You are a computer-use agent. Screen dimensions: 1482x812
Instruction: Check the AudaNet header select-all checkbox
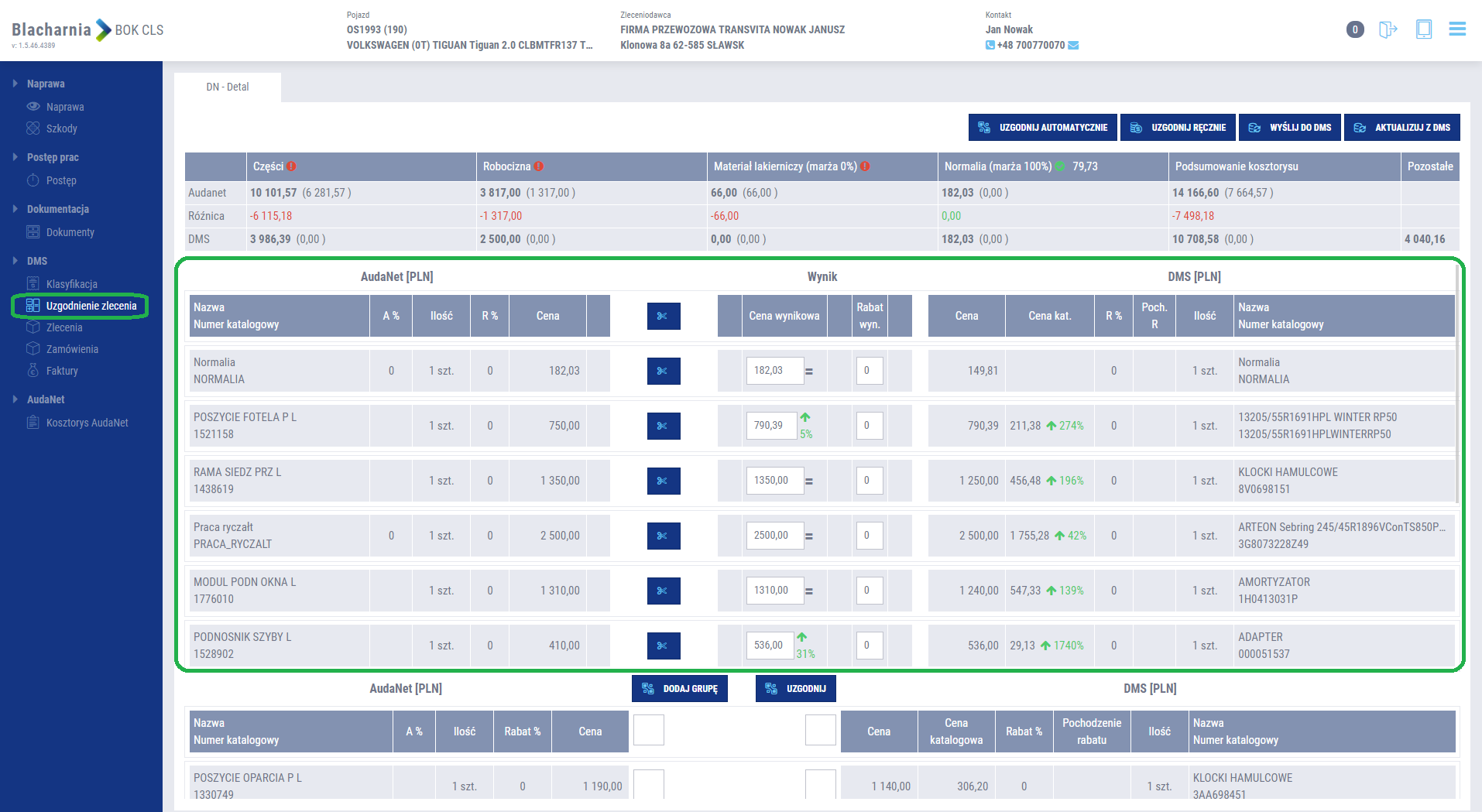(648, 730)
